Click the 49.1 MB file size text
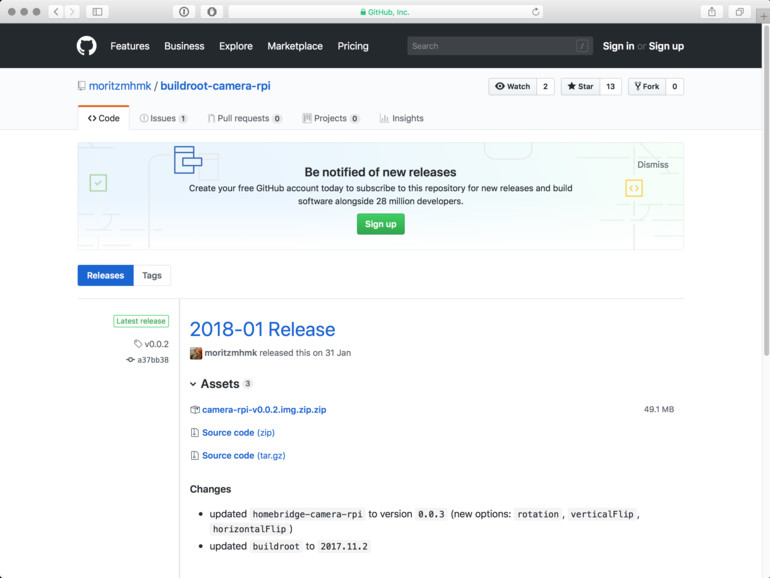Screen dimensions: 770x578 tap(659, 410)
